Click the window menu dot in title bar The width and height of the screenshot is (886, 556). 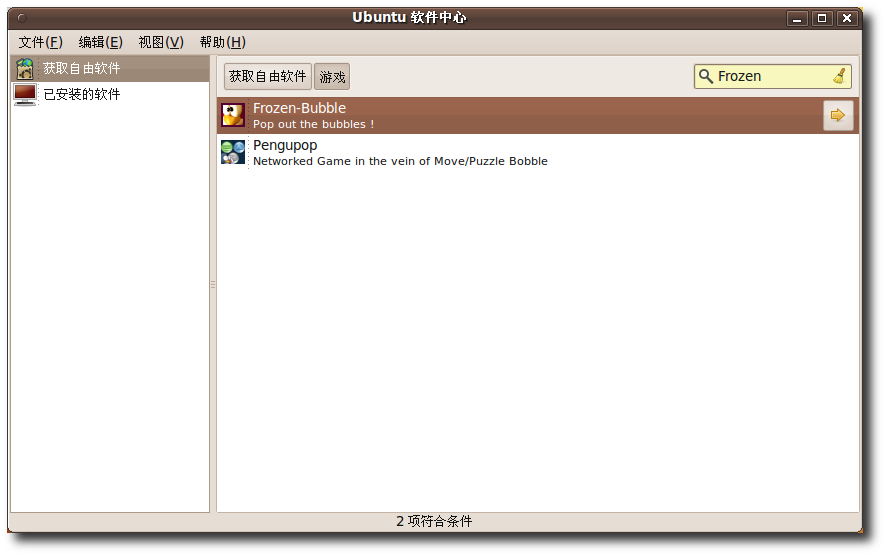(22, 18)
